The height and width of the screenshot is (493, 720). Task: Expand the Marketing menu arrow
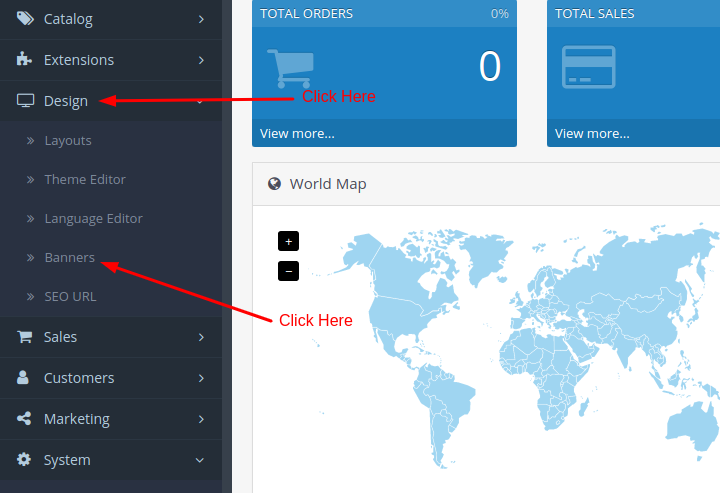click(201, 419)
